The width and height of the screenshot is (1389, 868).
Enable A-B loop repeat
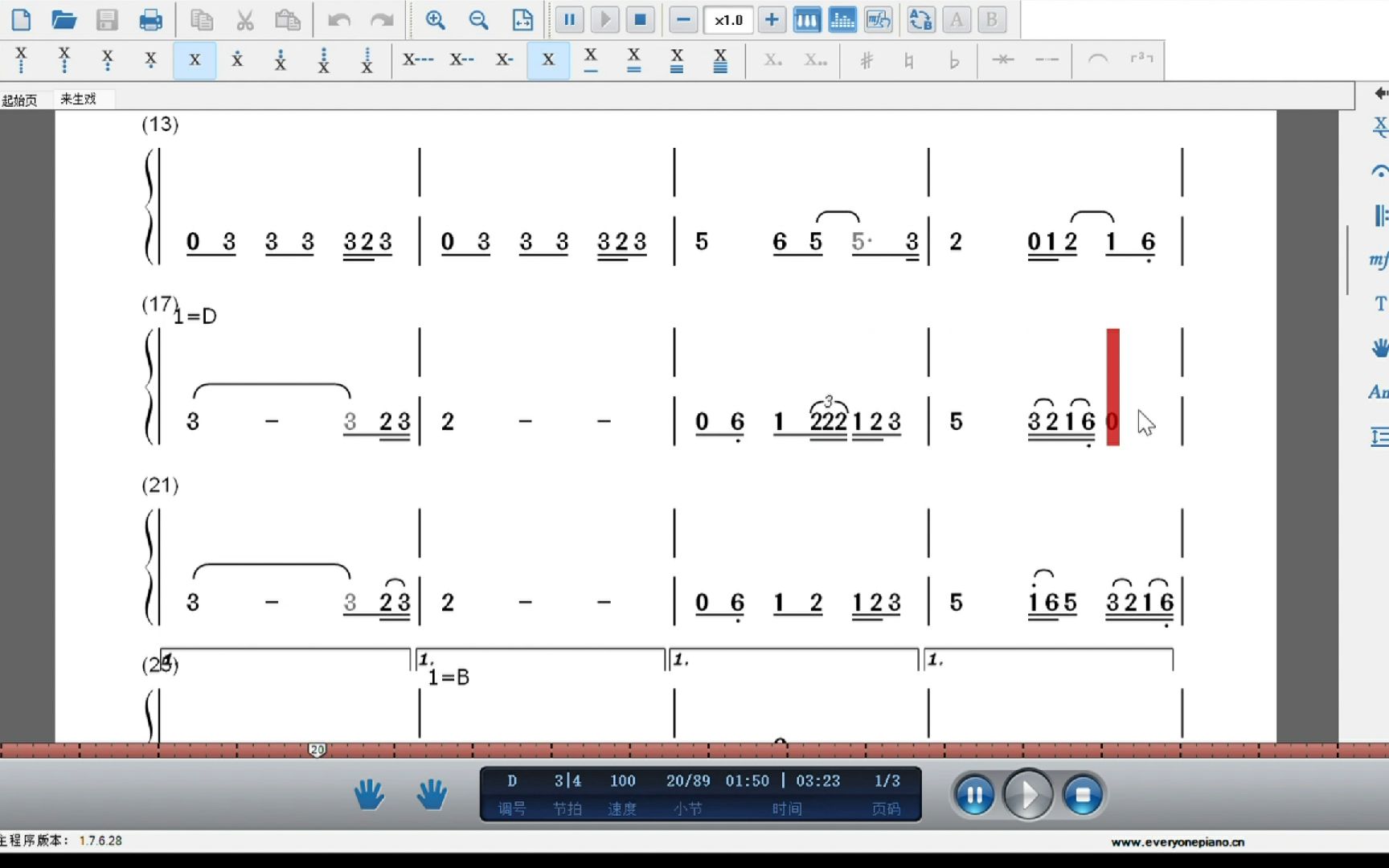coord(920,20)
